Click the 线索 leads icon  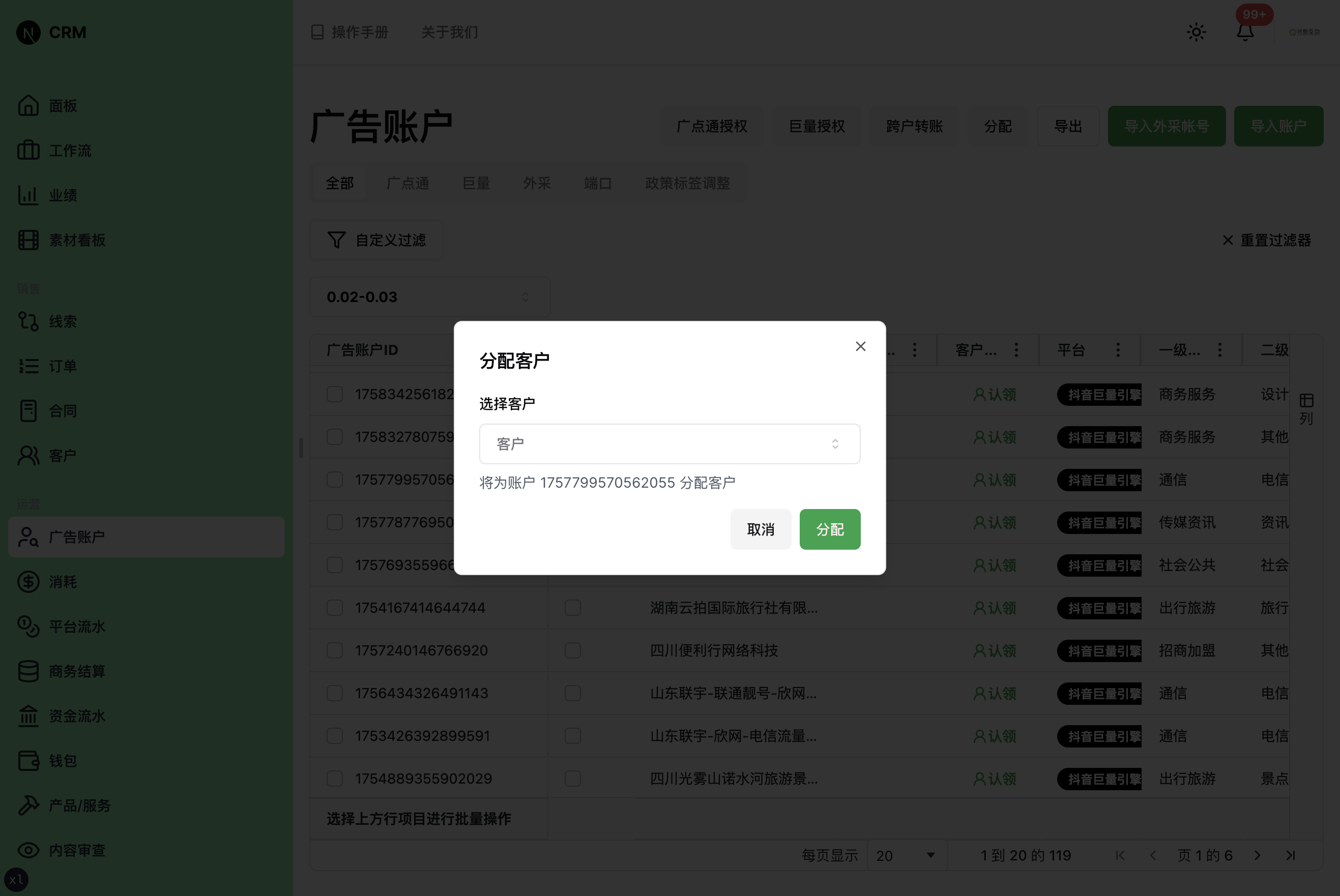click(x=28, y=320)
